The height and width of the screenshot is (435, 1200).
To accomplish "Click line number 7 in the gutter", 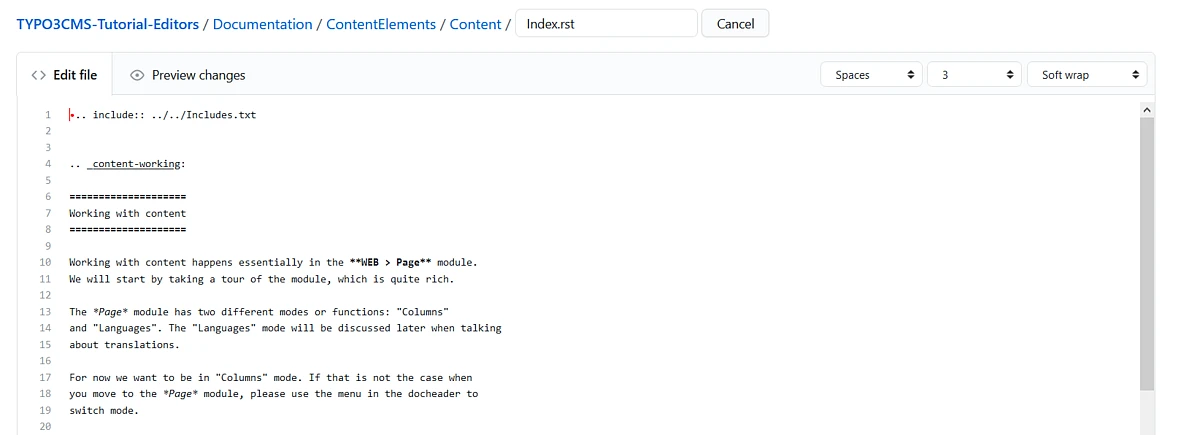I will click(x=47, y=213).
